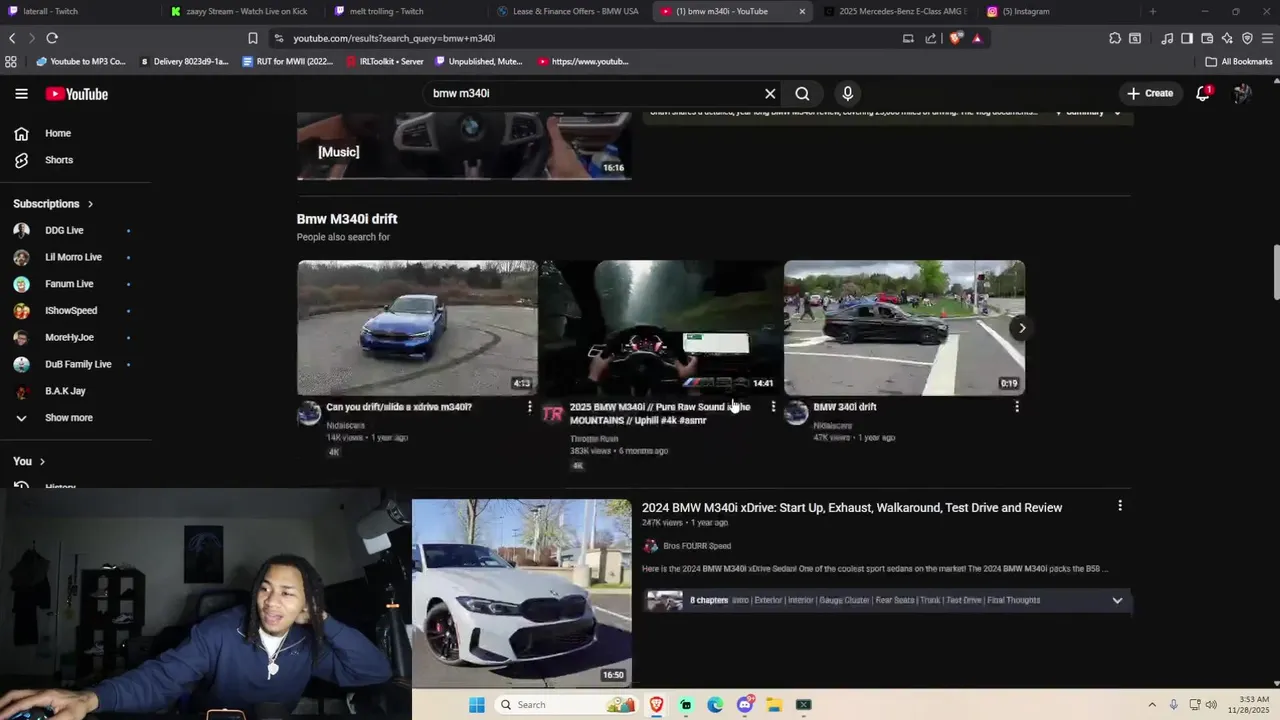Viewport: 1280px width, 720px height.
Task: Open options for 'Can you drift/slide' video
Action: (530, 407)
